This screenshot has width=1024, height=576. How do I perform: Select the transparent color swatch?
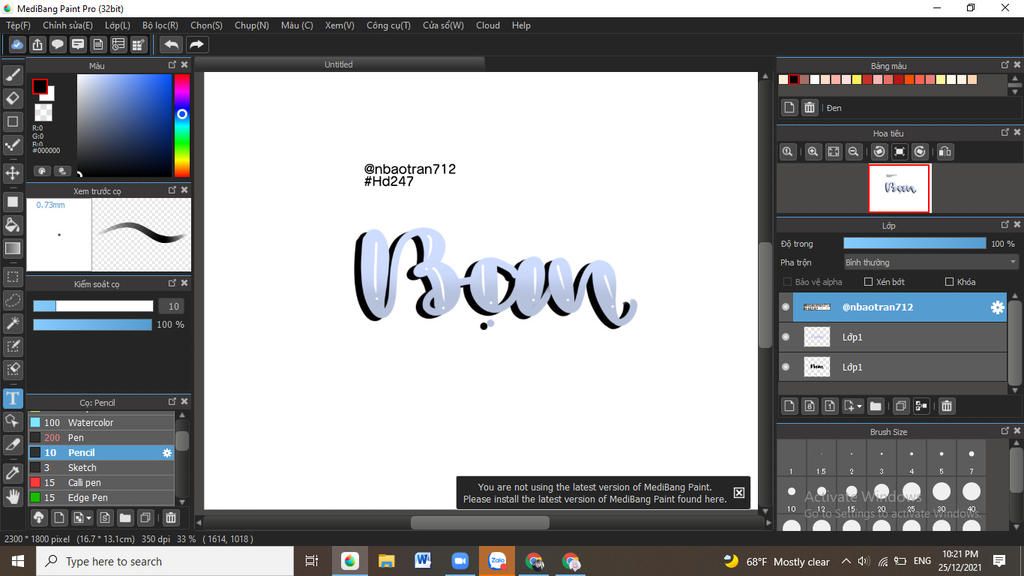click(43, 113)
